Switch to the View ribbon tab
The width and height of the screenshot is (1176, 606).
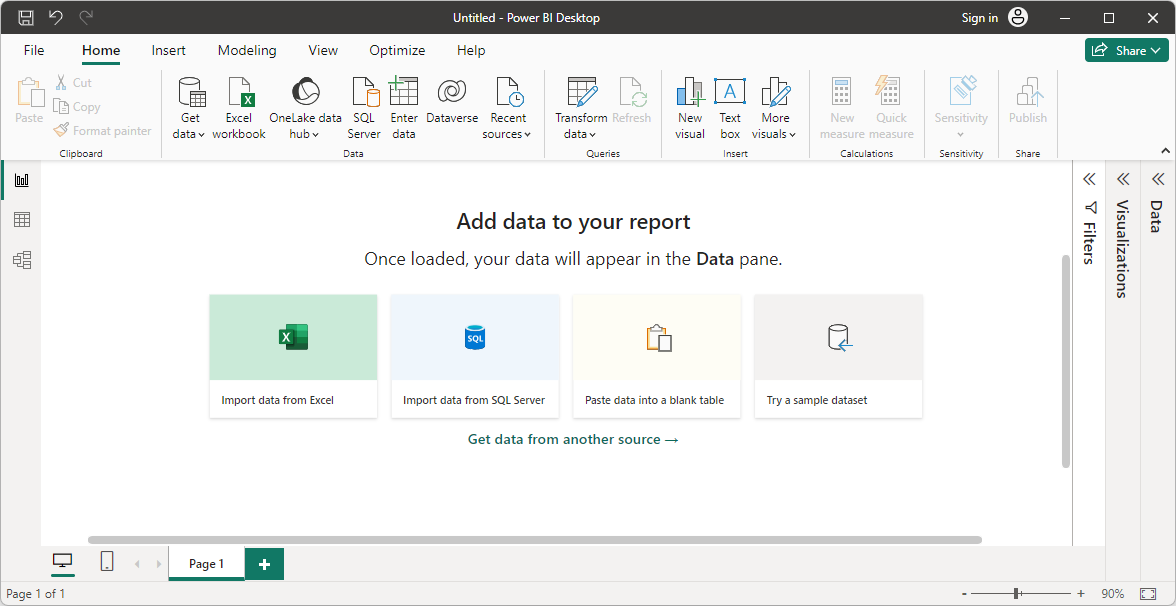coord(323,50)
